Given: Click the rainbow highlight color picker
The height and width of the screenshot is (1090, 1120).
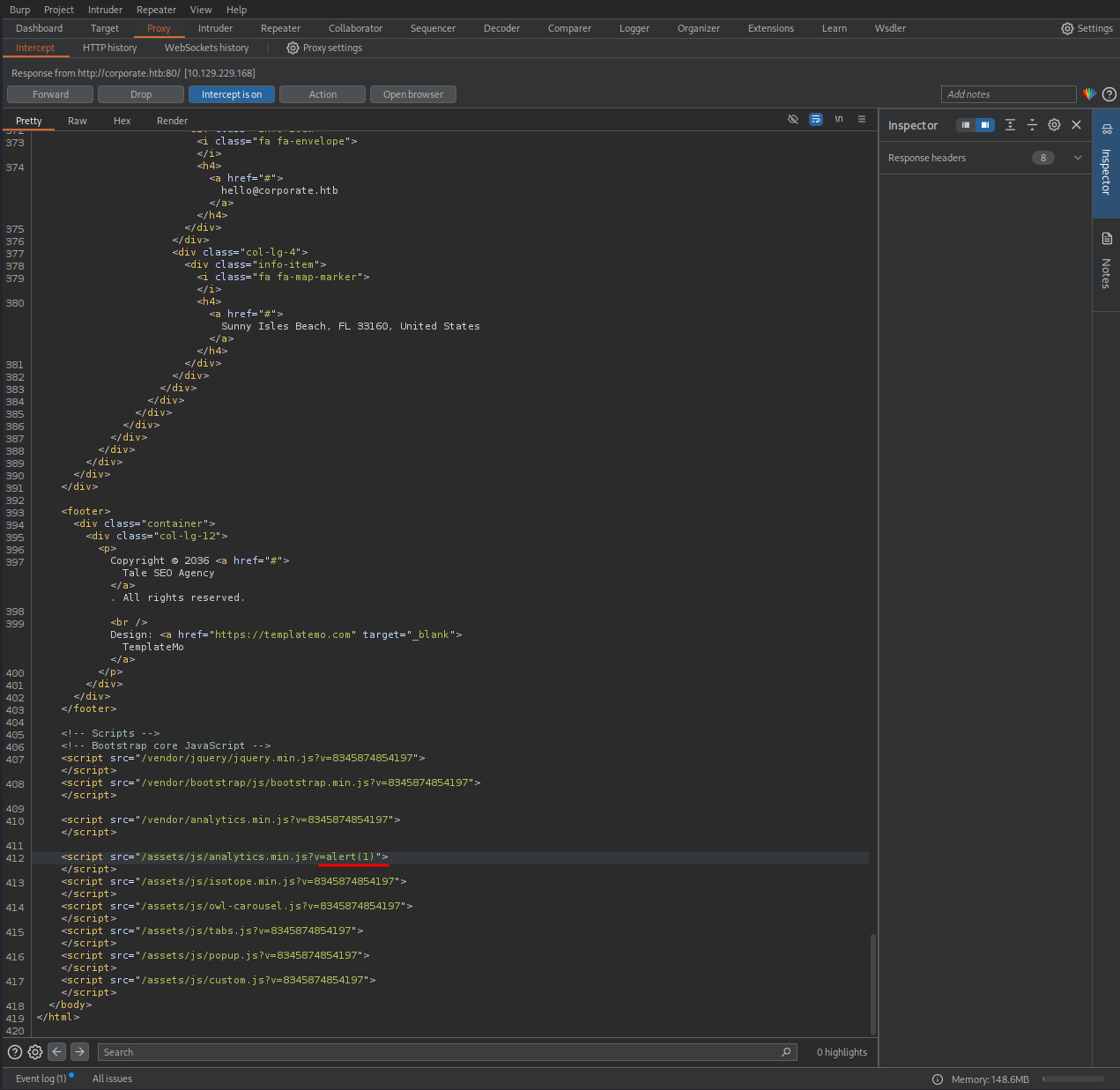Looking at the screenshot, I should click(1090, 94).
